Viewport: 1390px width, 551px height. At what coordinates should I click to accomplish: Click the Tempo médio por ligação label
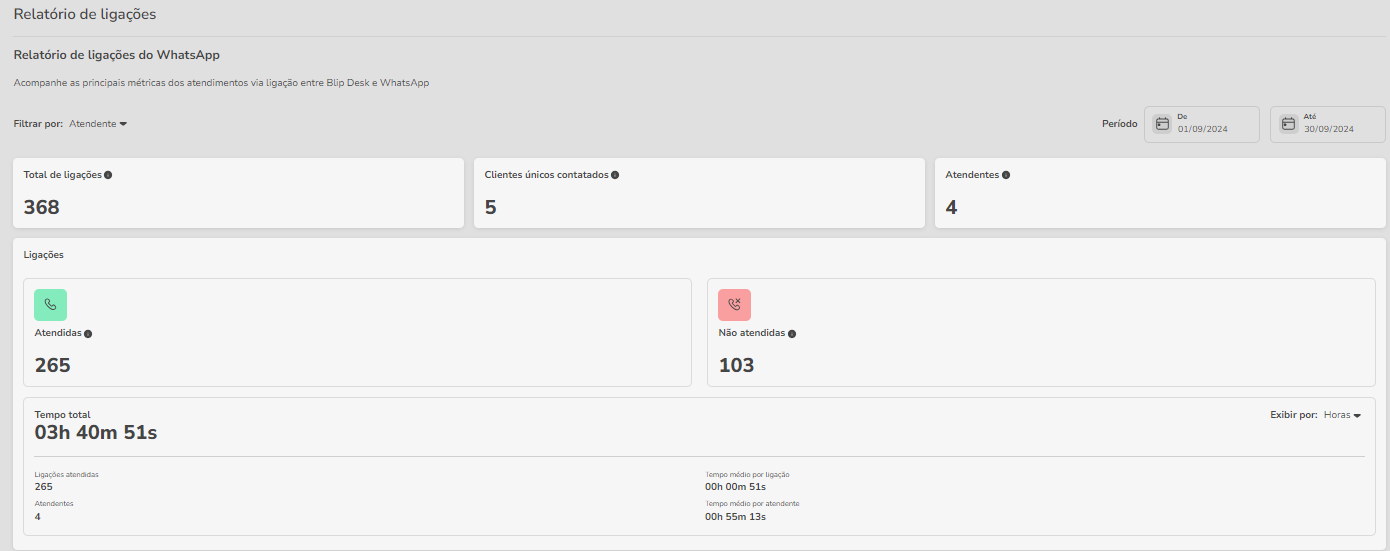click(x=747, y=474)
